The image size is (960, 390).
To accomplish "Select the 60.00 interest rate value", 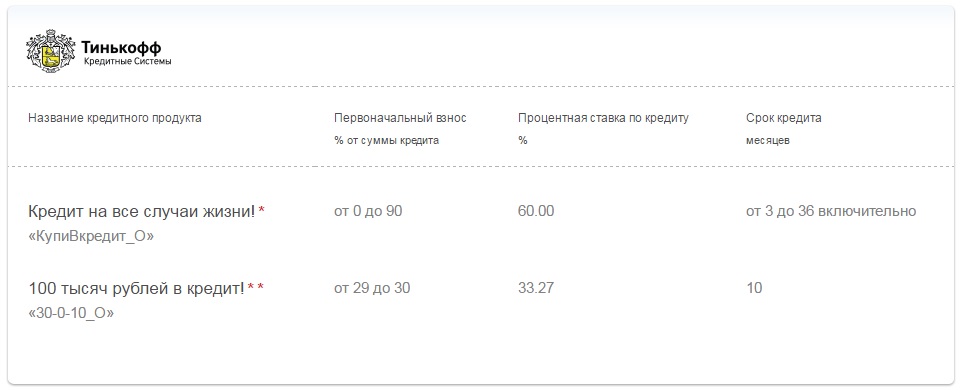I will point(536,211).
